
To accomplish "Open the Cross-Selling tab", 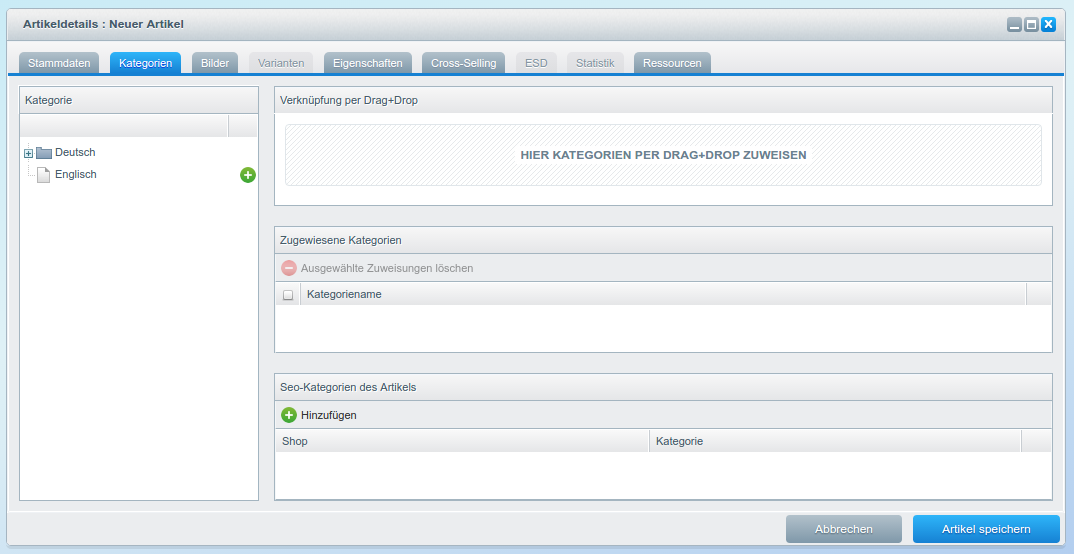I will pyautogui.click(x=463, y=63).
